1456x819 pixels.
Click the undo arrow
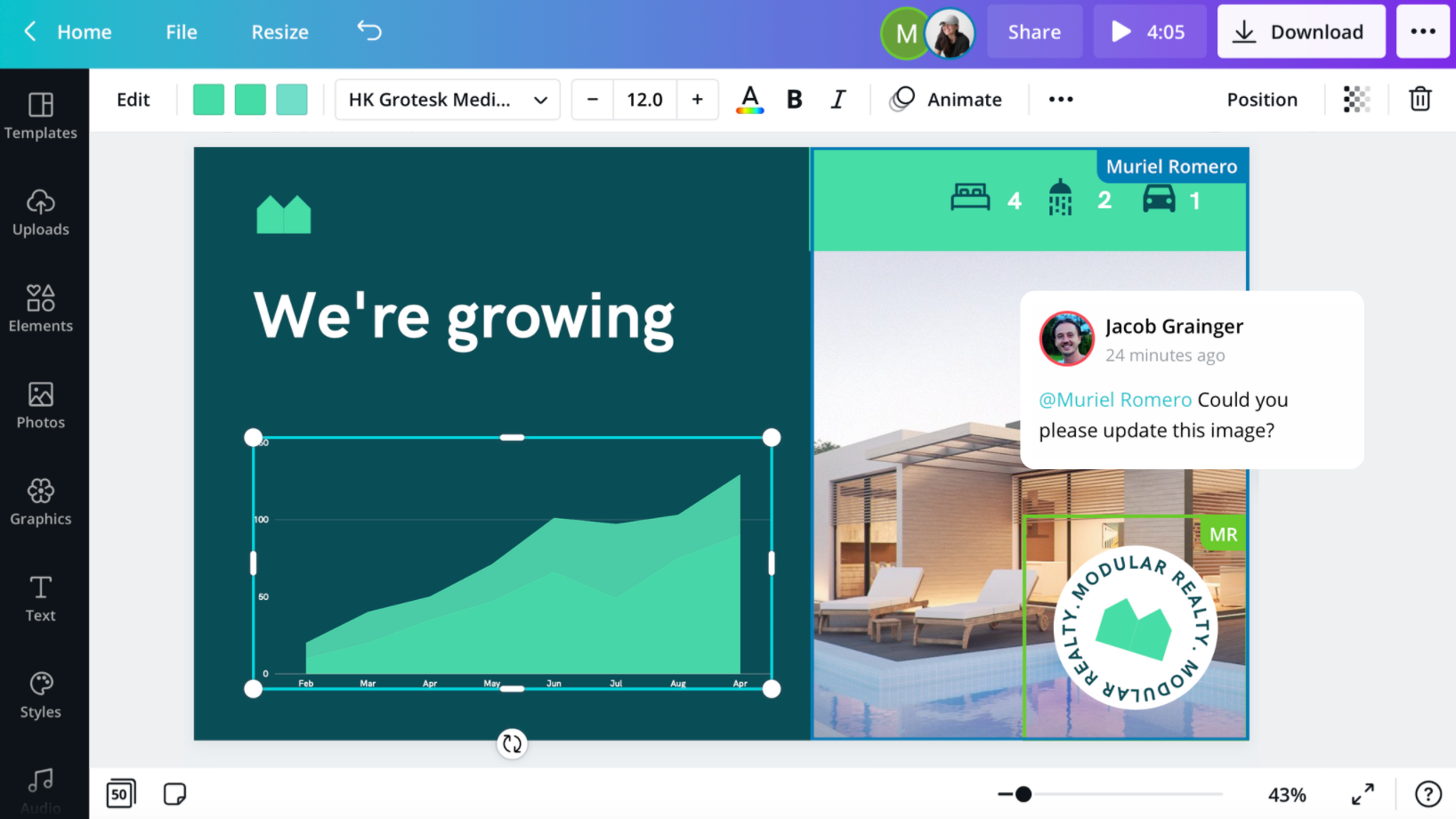pyautogui.click(x=368, y=30)
